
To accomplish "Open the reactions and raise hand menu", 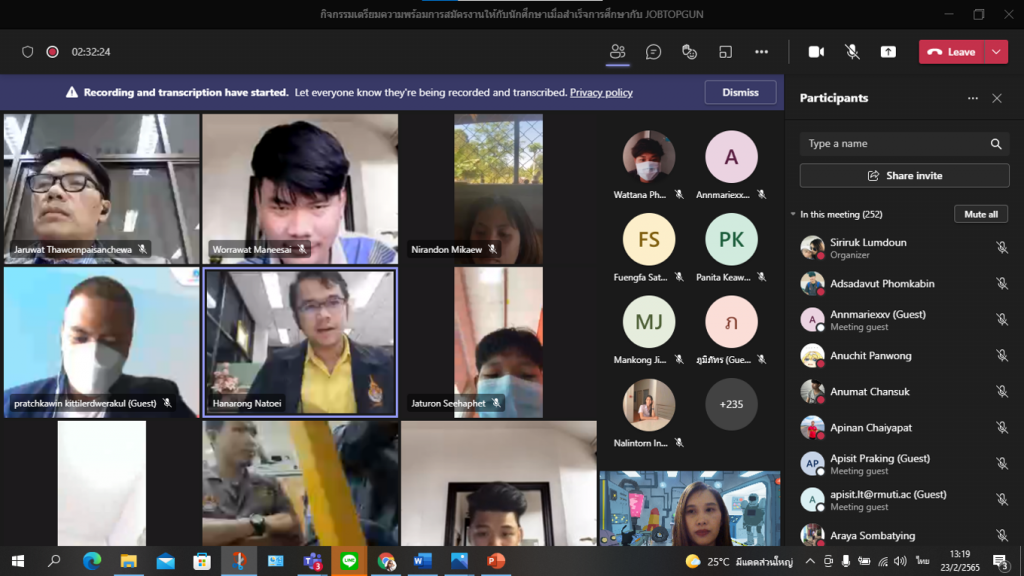I will [x=689, y=52].
